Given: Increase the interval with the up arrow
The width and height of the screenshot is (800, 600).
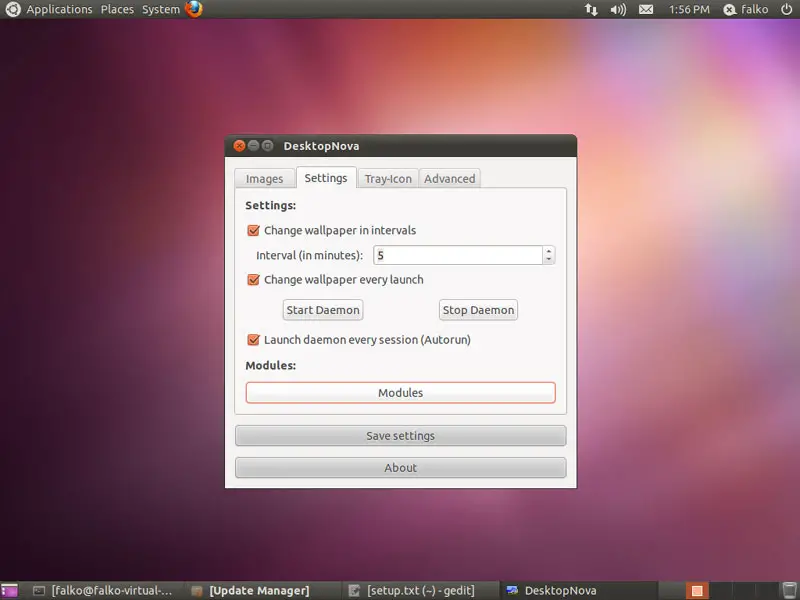Looking at the screenshot, I should click(x=548, y=251).
